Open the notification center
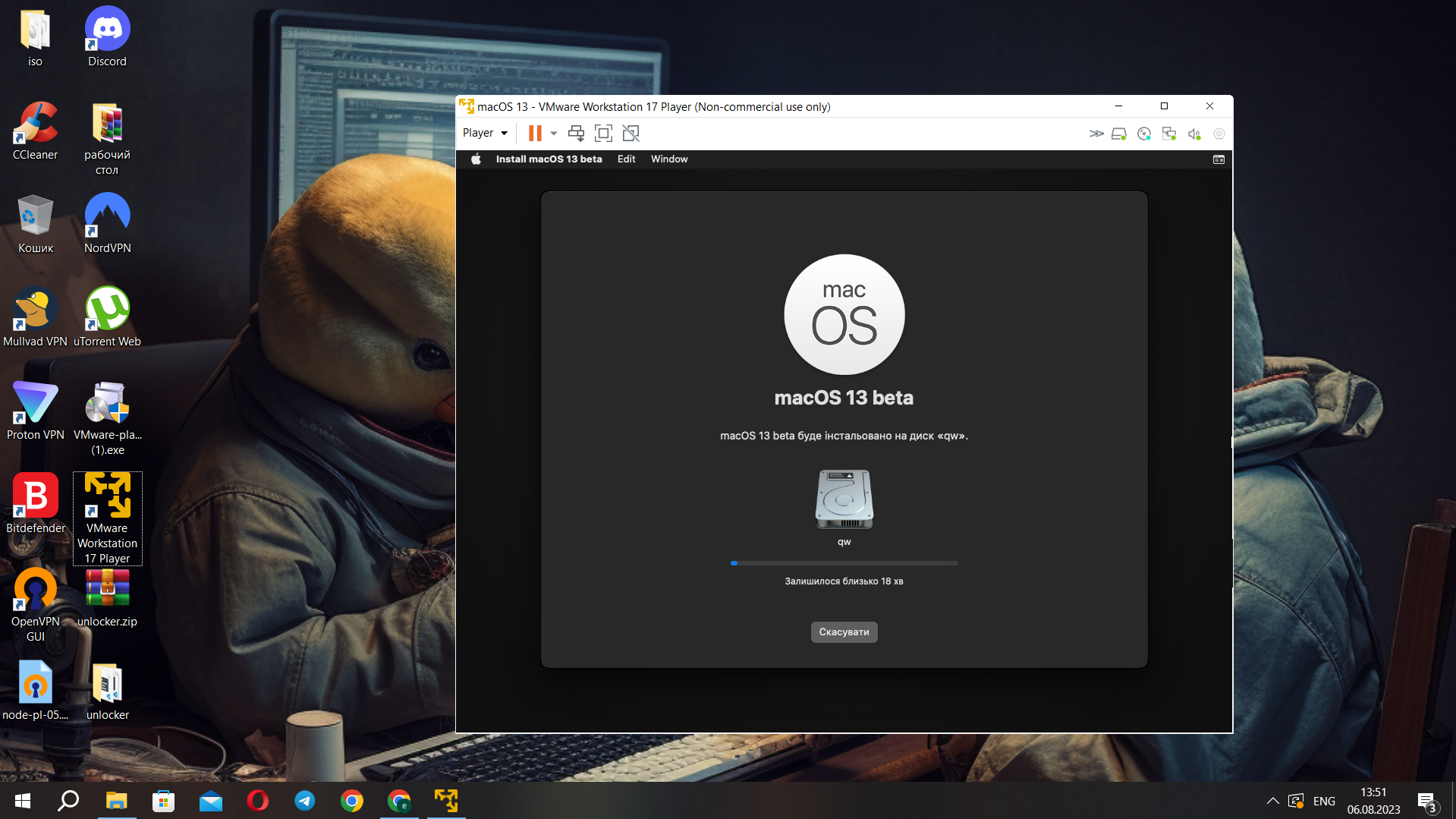This screenshot has height=819, width=1456. (x=1426, y=801)
